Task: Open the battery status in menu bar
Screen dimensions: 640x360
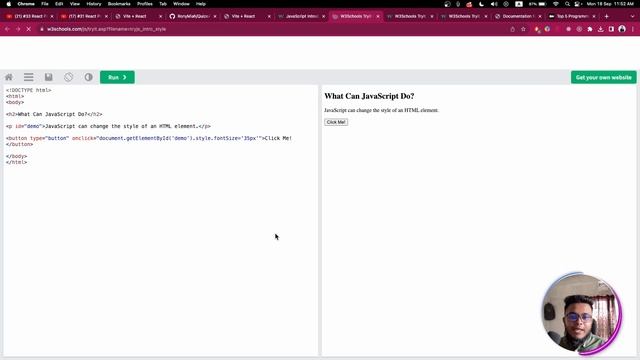Action: (538, 4)
